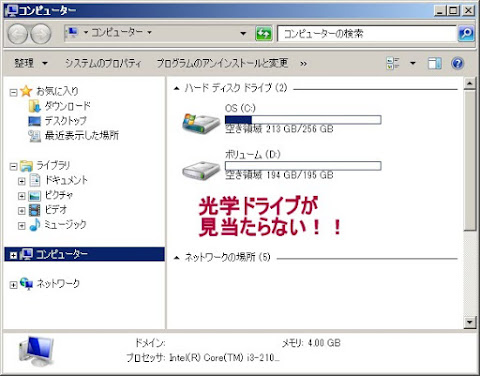Select デスクトップ in favorites
480x376 pixels.
[x=66, y=121]
